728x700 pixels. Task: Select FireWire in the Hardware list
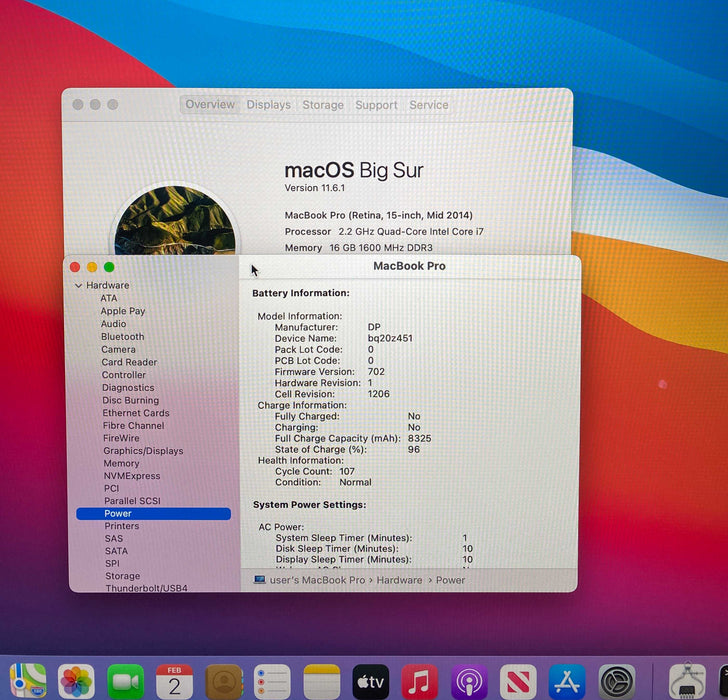pyautogui.click(x=121, y=438)
